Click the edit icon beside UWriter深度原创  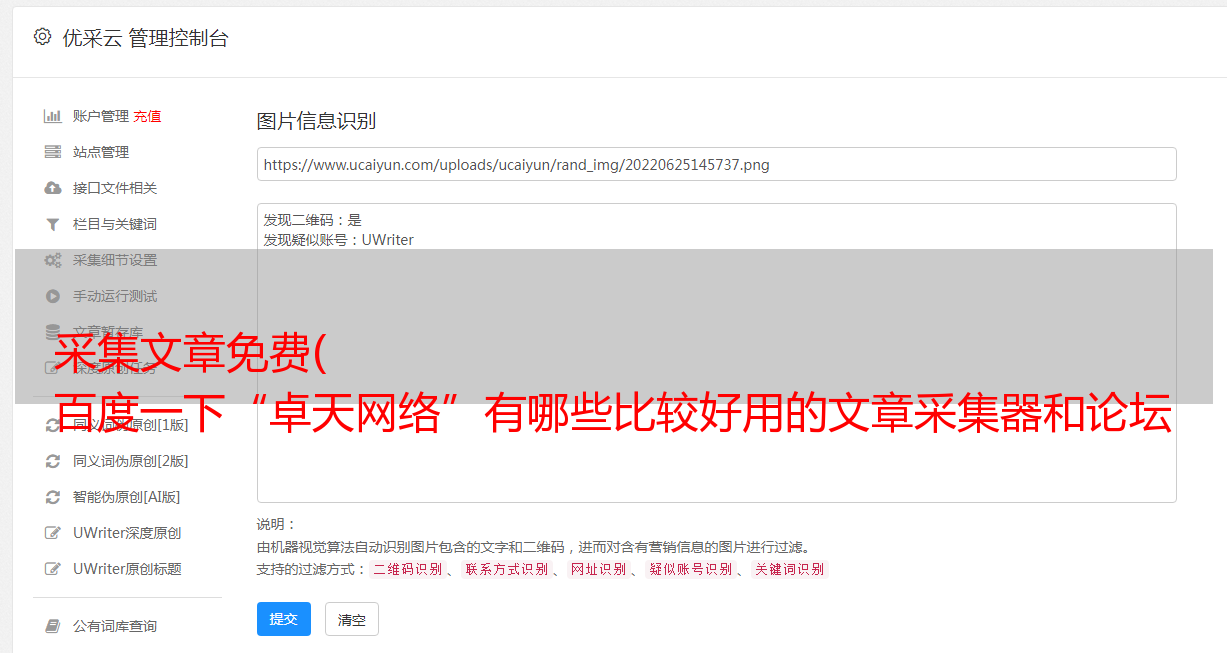(x=53, y=533)
